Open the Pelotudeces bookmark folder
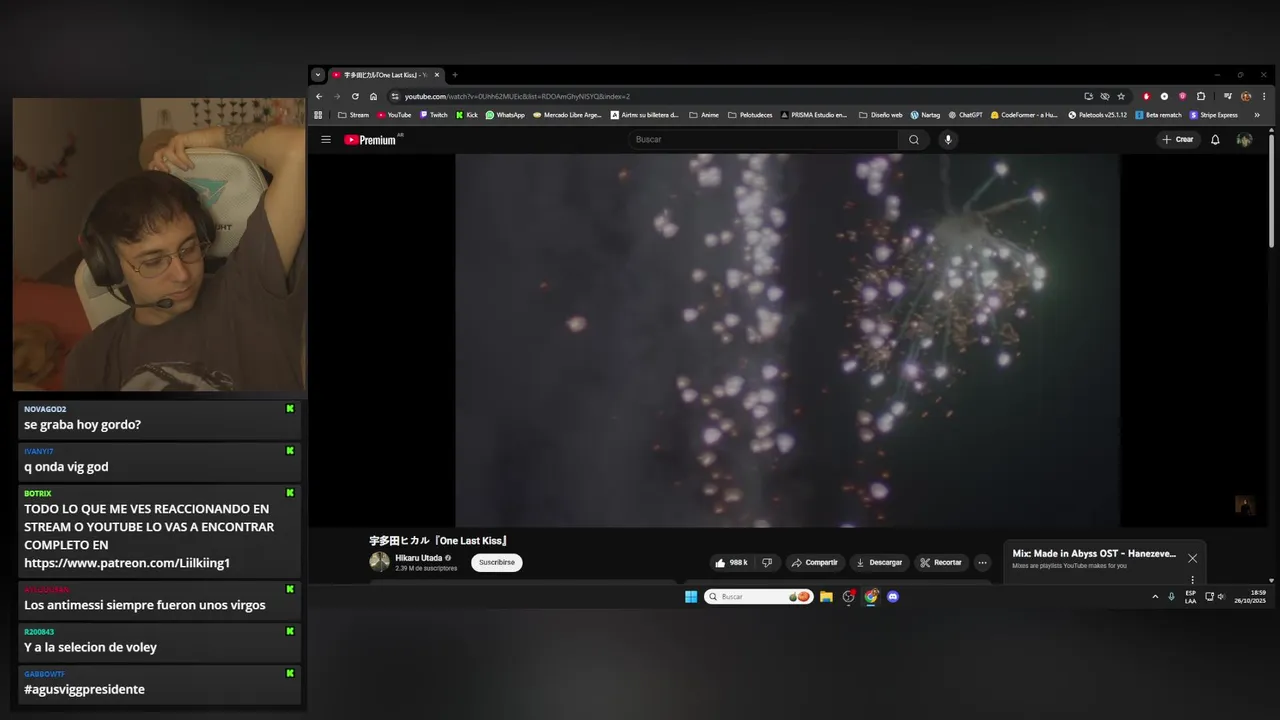 click(750, 115)
